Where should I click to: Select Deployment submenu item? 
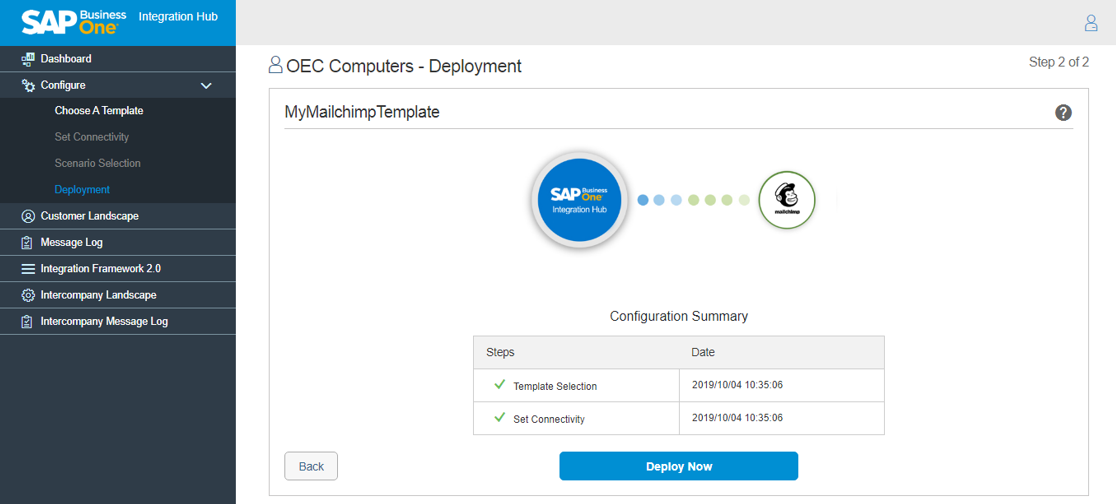coord(82,189)
